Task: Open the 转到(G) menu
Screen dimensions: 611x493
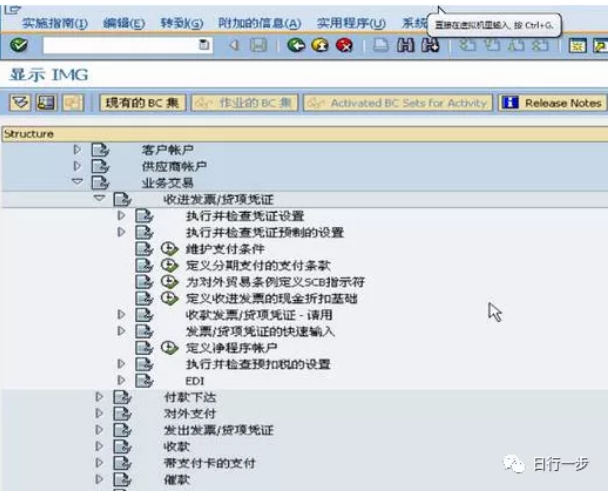Action: click(x=182, y=23)
